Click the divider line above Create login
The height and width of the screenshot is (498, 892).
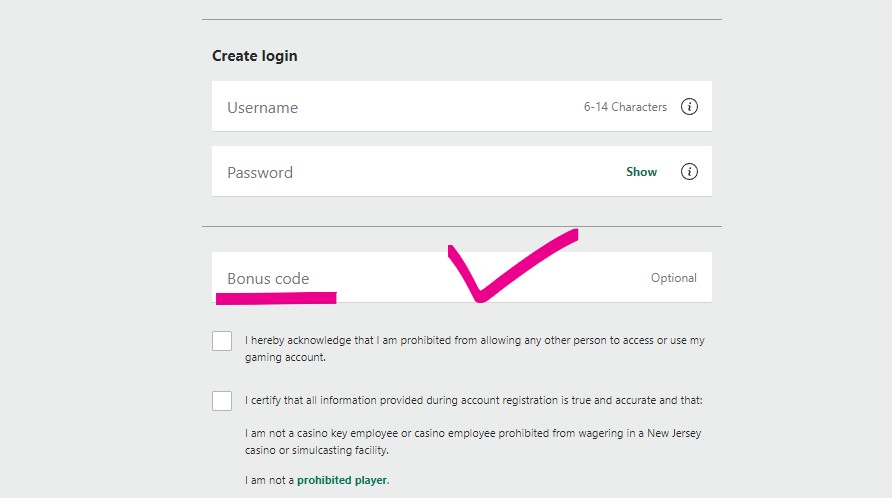(x=461, y=19)
